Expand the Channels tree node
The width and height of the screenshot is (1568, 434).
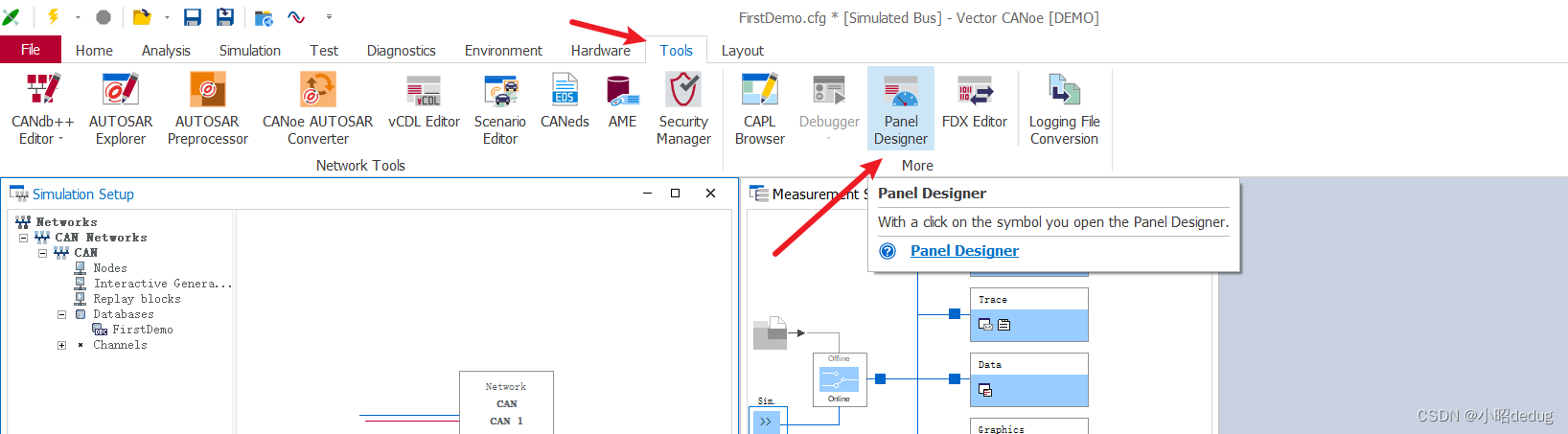tap(62, 345)
